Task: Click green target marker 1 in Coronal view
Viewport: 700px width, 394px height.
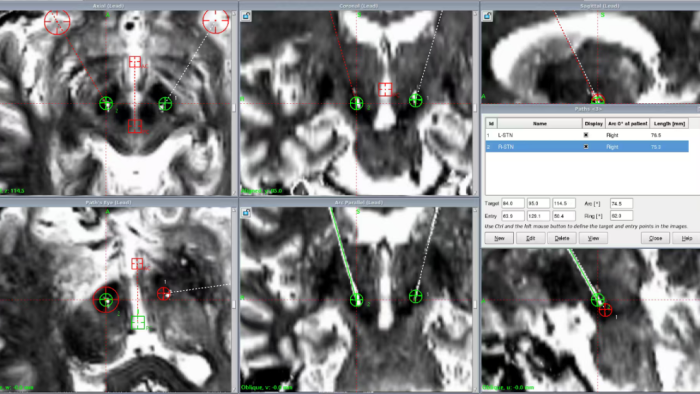Action: click(x=416, y=100)
